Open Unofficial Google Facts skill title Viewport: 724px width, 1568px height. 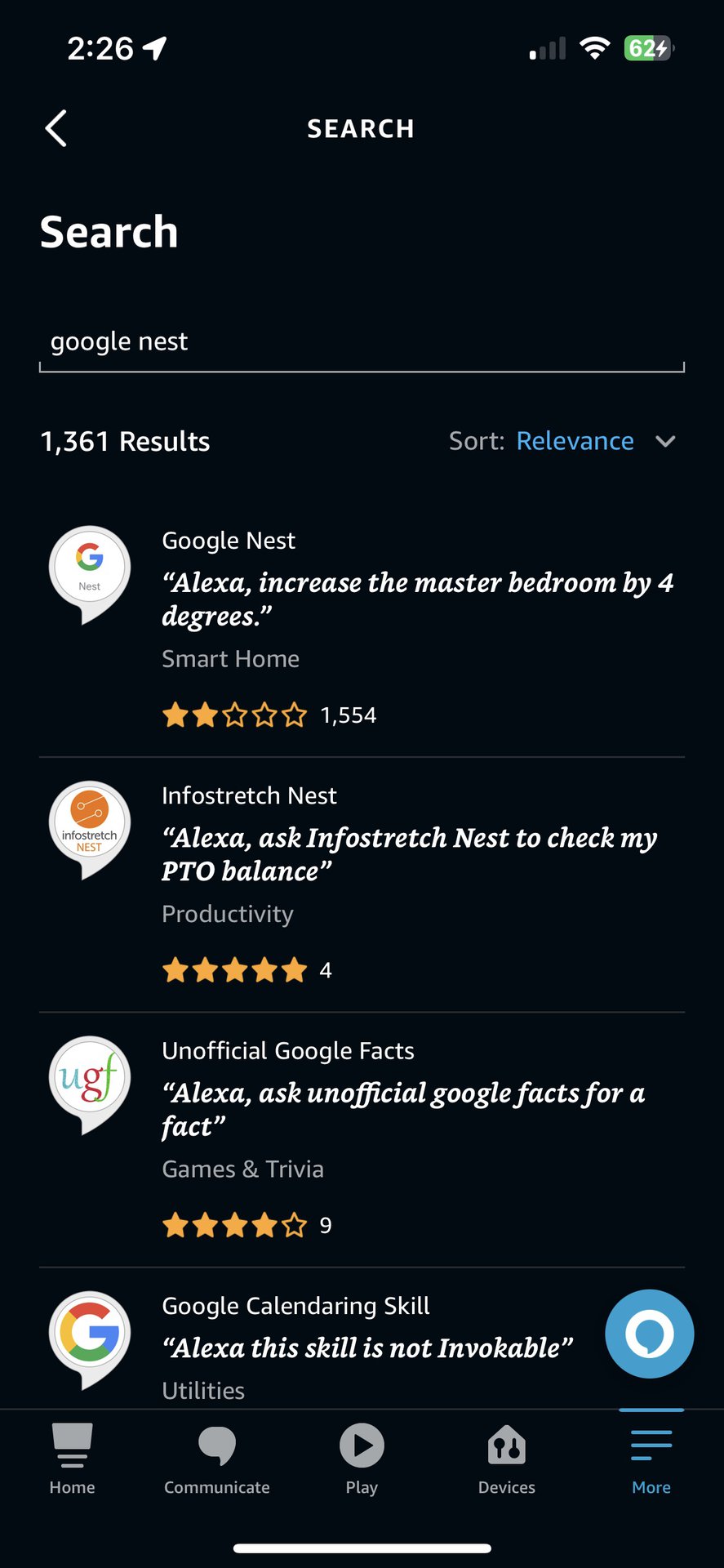click(x=288, y=1051)
